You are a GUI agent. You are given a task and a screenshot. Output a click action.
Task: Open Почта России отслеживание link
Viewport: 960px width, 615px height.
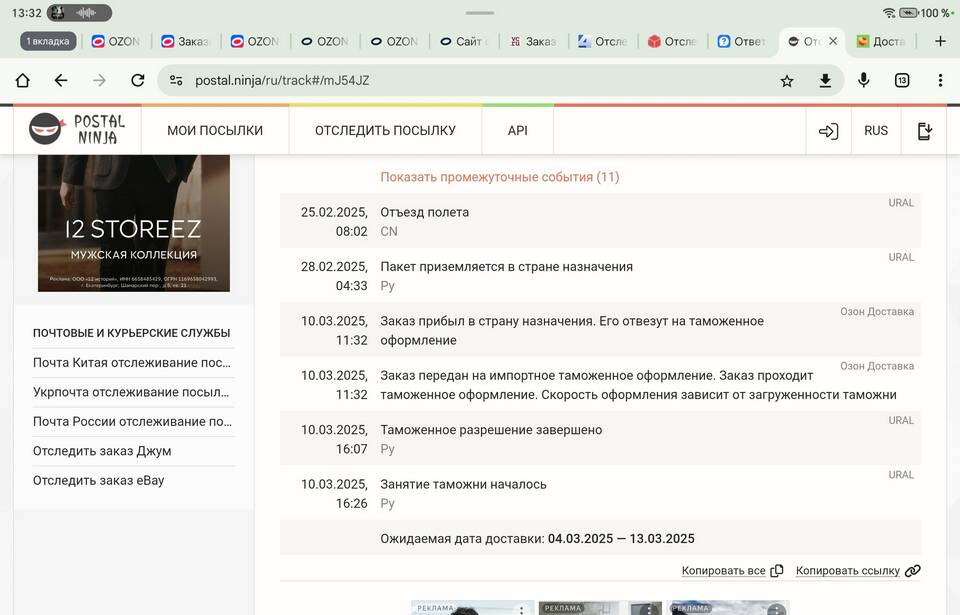tap(133, 421)
